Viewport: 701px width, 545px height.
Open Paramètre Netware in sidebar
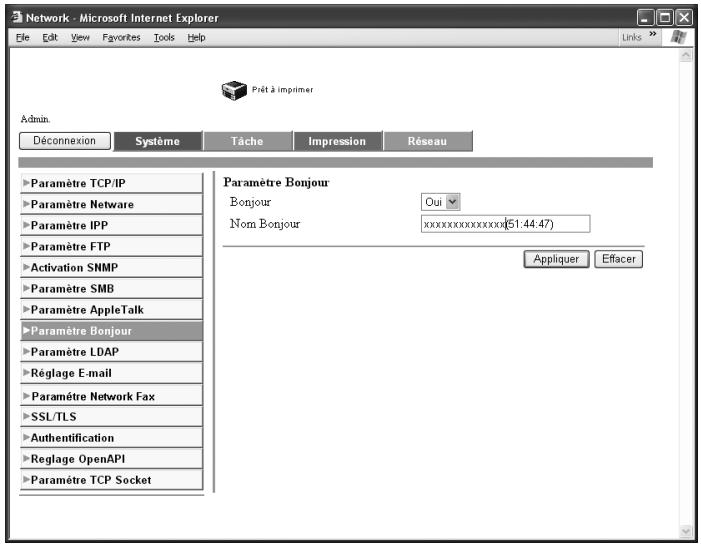point(111,204)
